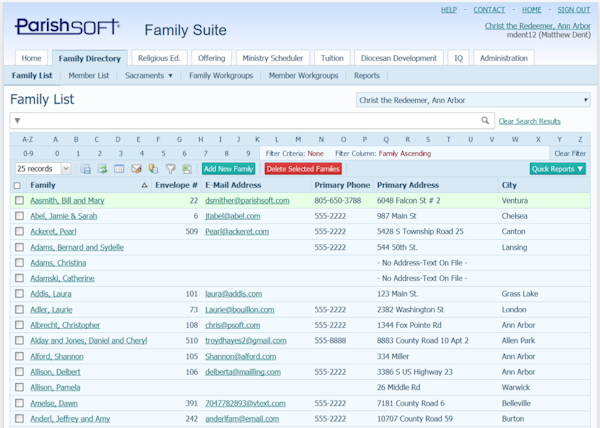Image resolution: width=600 pixels, height=428 pixels.
Task: Switch to the Religious Ed. tab
Action: point(159,58)
